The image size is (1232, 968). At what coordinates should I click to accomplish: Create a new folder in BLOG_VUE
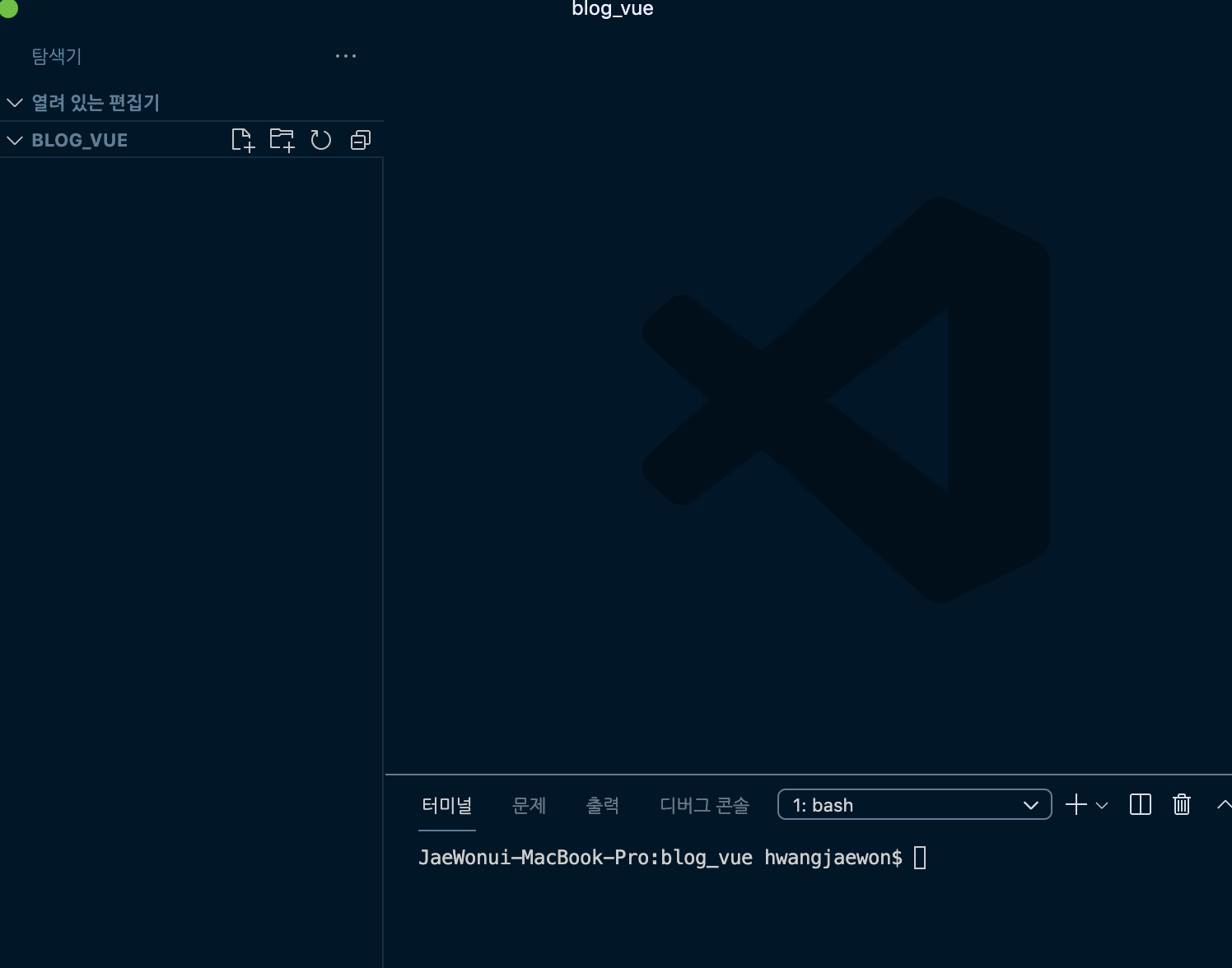[282, 140]
